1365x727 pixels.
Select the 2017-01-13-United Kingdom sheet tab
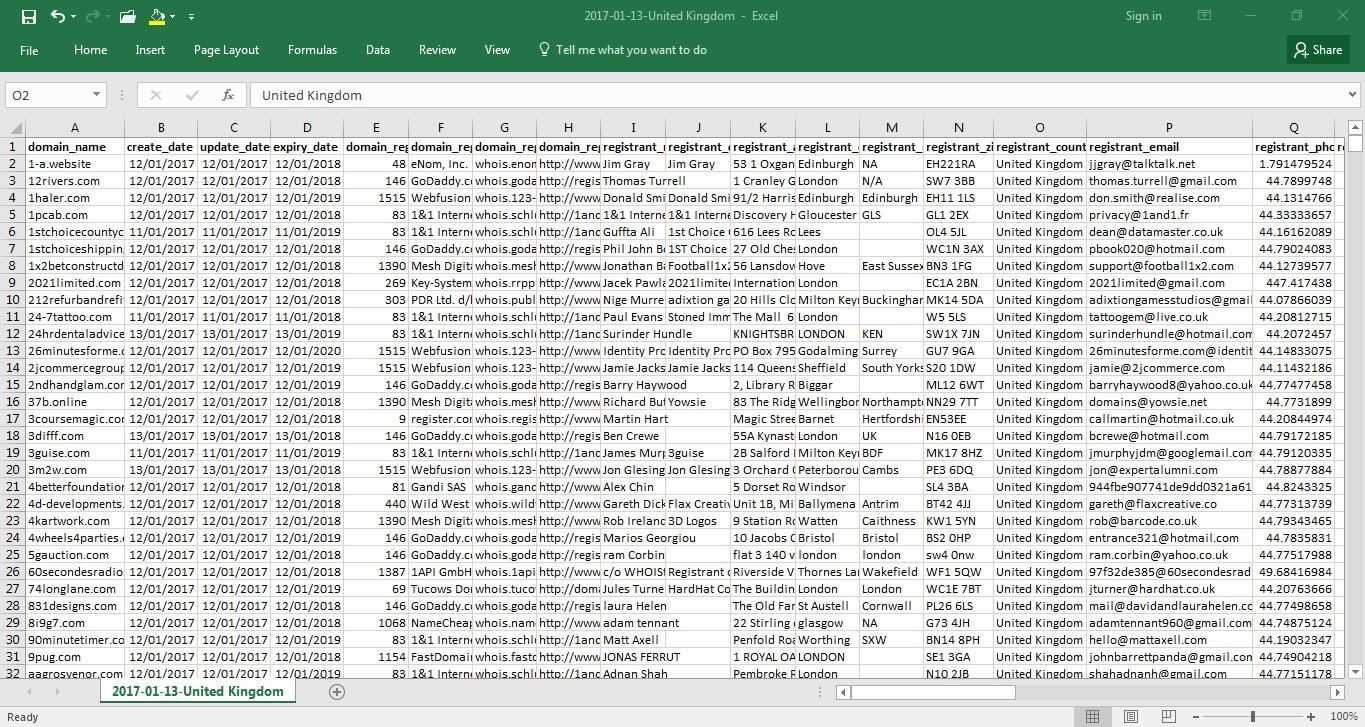(197, 692)
